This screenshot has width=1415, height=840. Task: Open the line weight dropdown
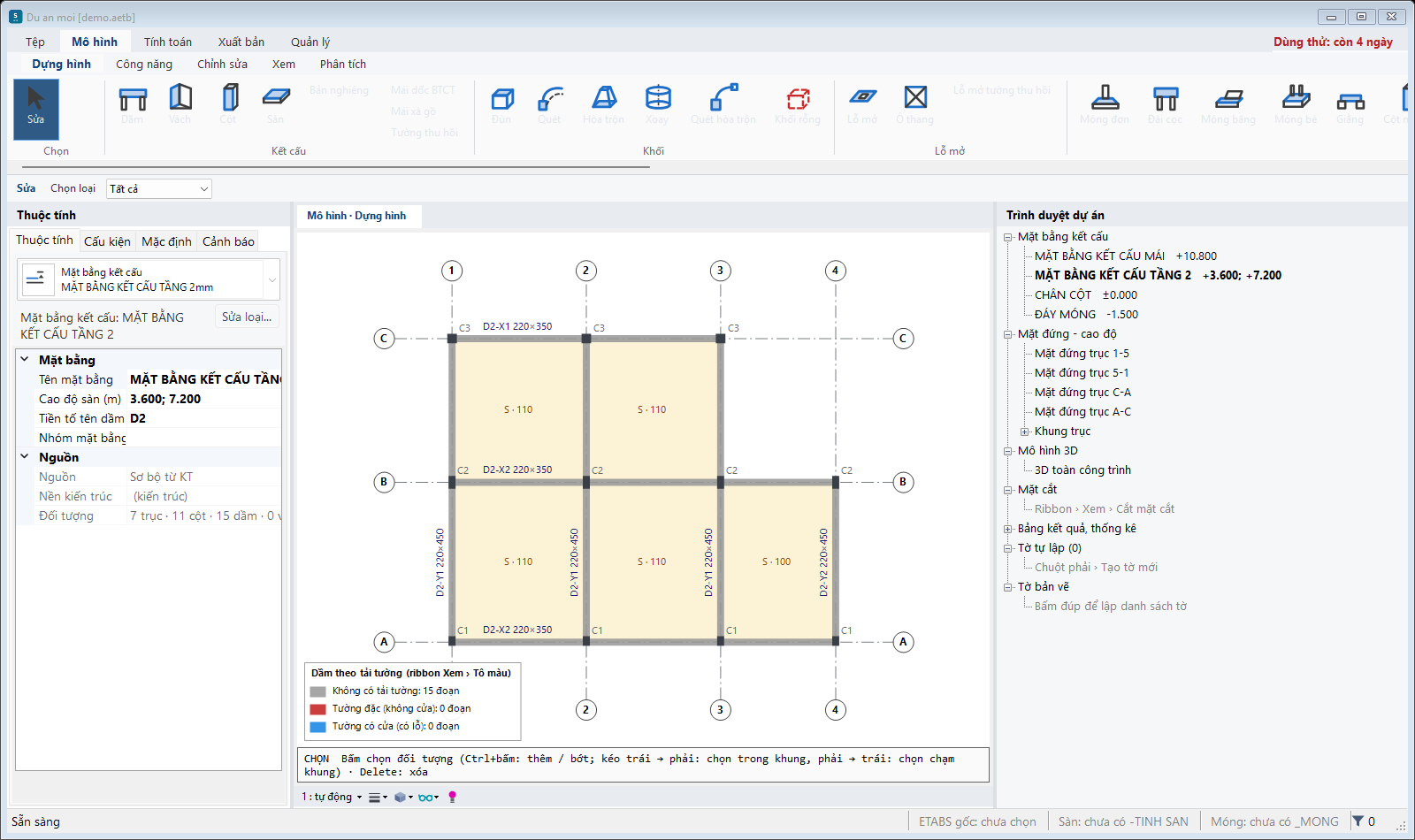(378, 797)
